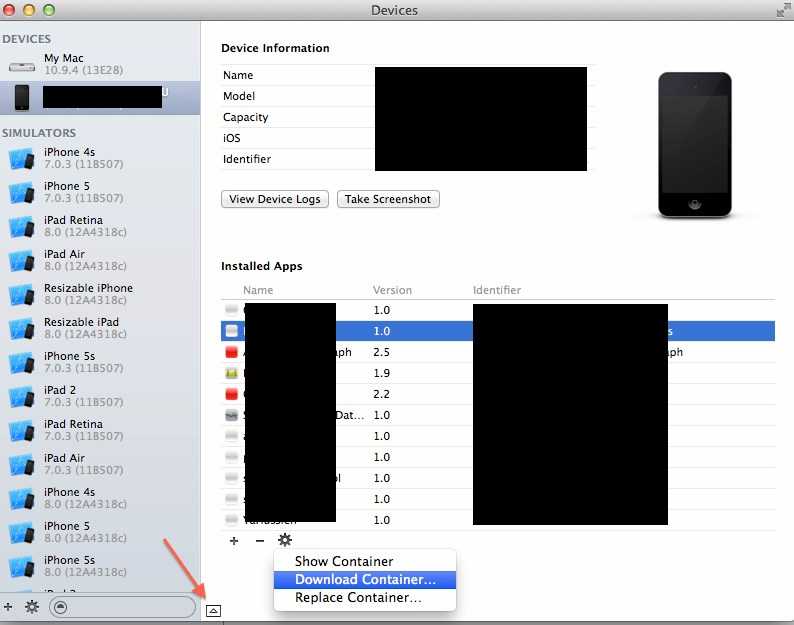Toggle the device console disclosure button

pos(213,611)
